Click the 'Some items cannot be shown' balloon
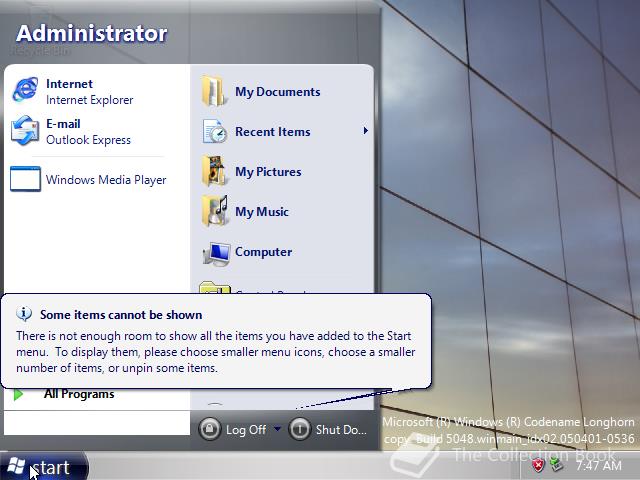The width and height of the screenshot is (640, 480). pyautogui.click(x=216, y=341)
